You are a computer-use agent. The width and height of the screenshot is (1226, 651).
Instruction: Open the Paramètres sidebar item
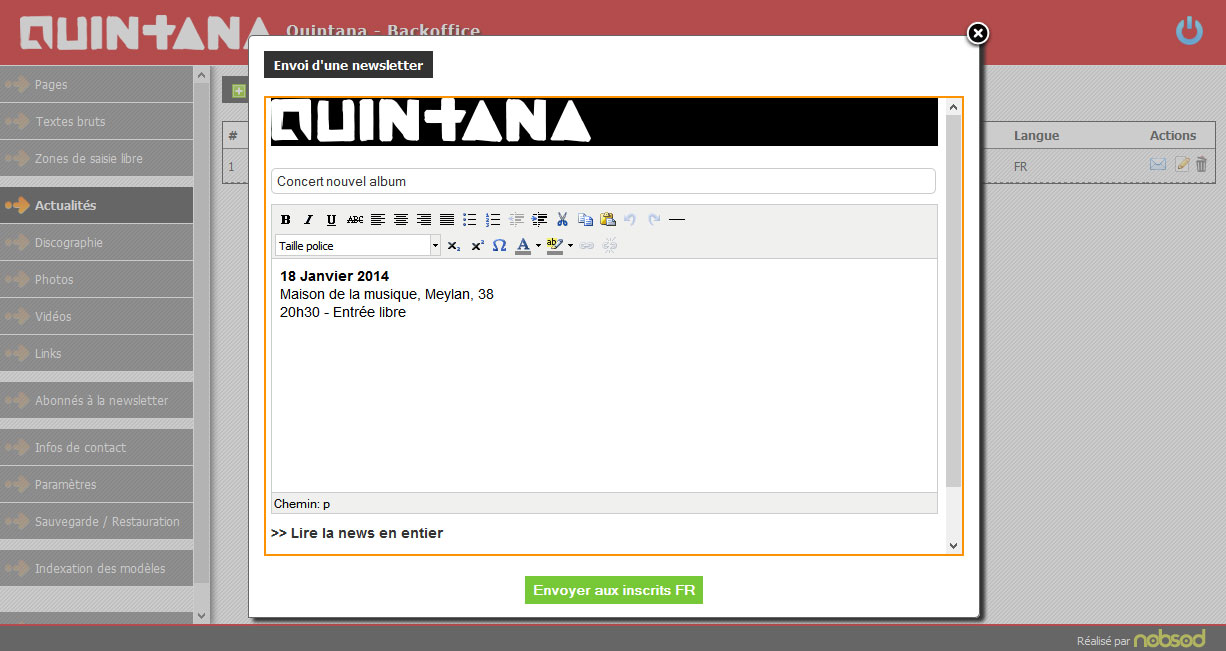pyautogui.click(x=96, y=484)
